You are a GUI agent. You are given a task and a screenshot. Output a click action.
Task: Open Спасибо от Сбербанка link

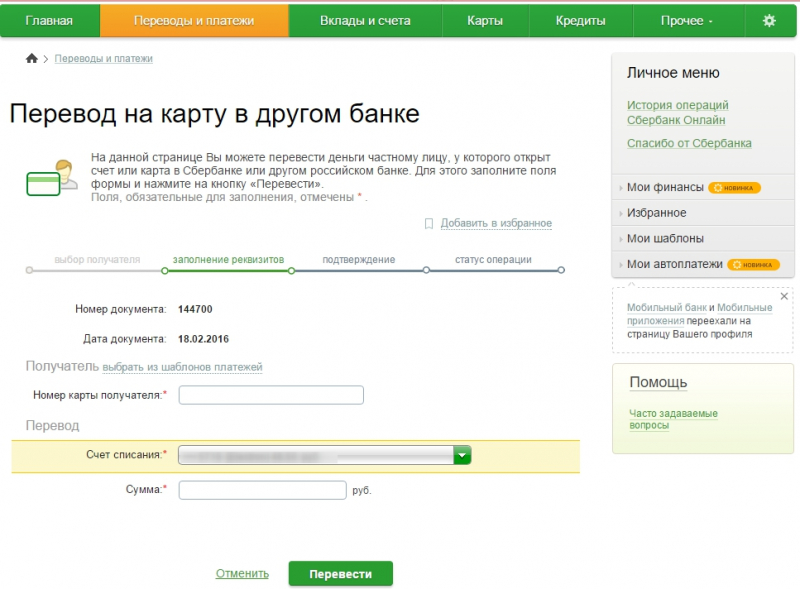689,143
